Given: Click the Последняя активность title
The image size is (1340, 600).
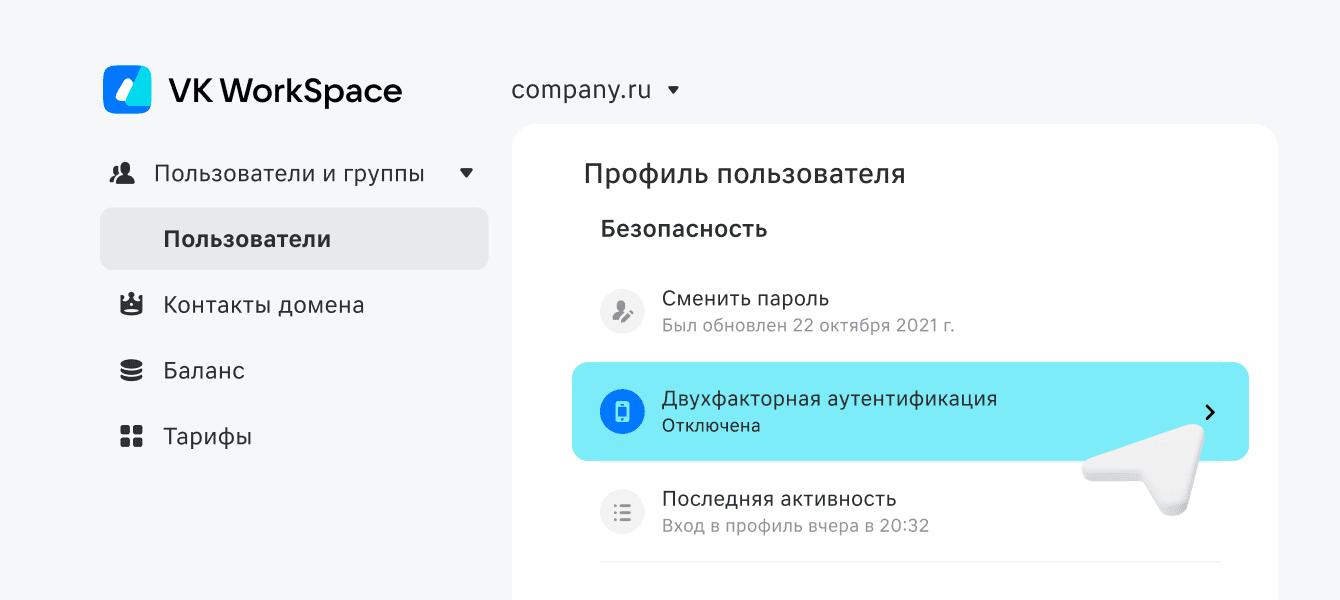Looking at the screenshot, I should pyautogui.click(x=778, y=498).
